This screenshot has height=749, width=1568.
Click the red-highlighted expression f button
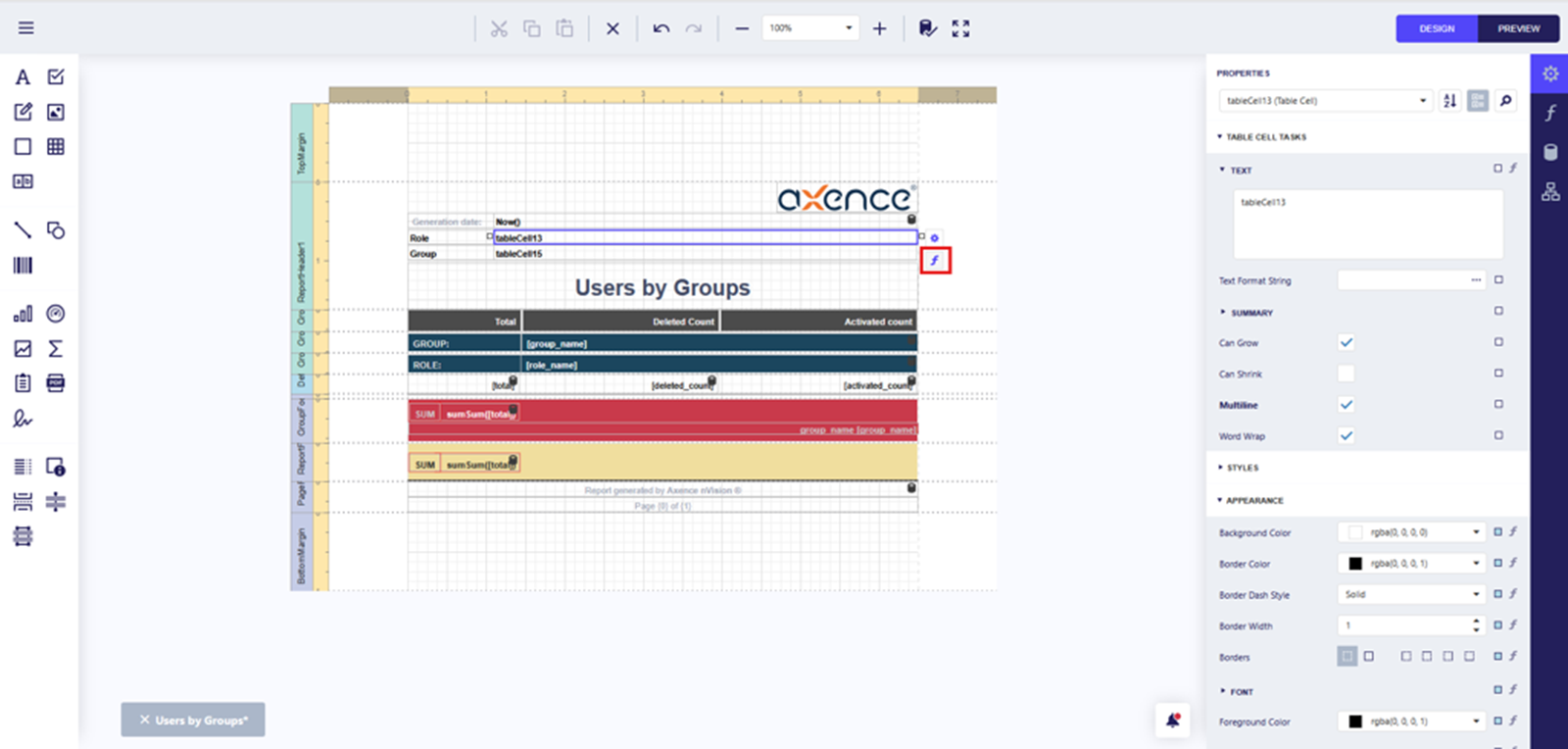[x=935, y=261]
